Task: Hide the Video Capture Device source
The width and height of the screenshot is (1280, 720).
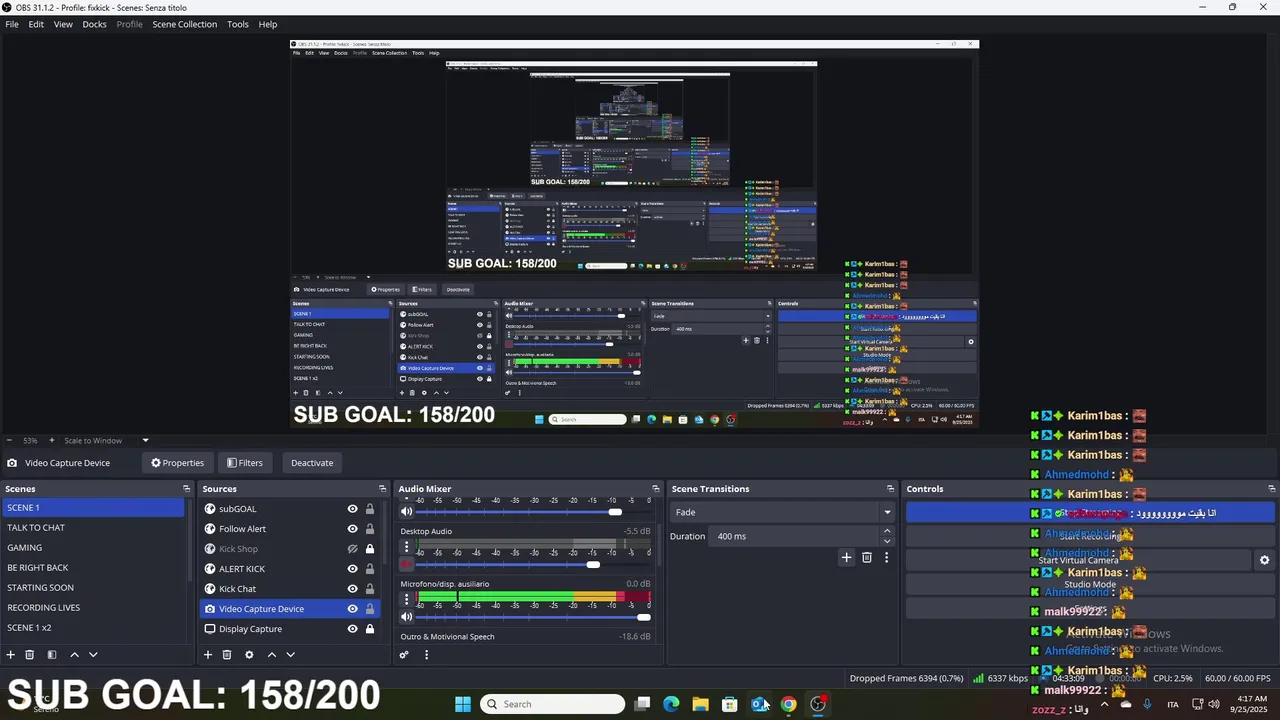Action: (352, 609)
